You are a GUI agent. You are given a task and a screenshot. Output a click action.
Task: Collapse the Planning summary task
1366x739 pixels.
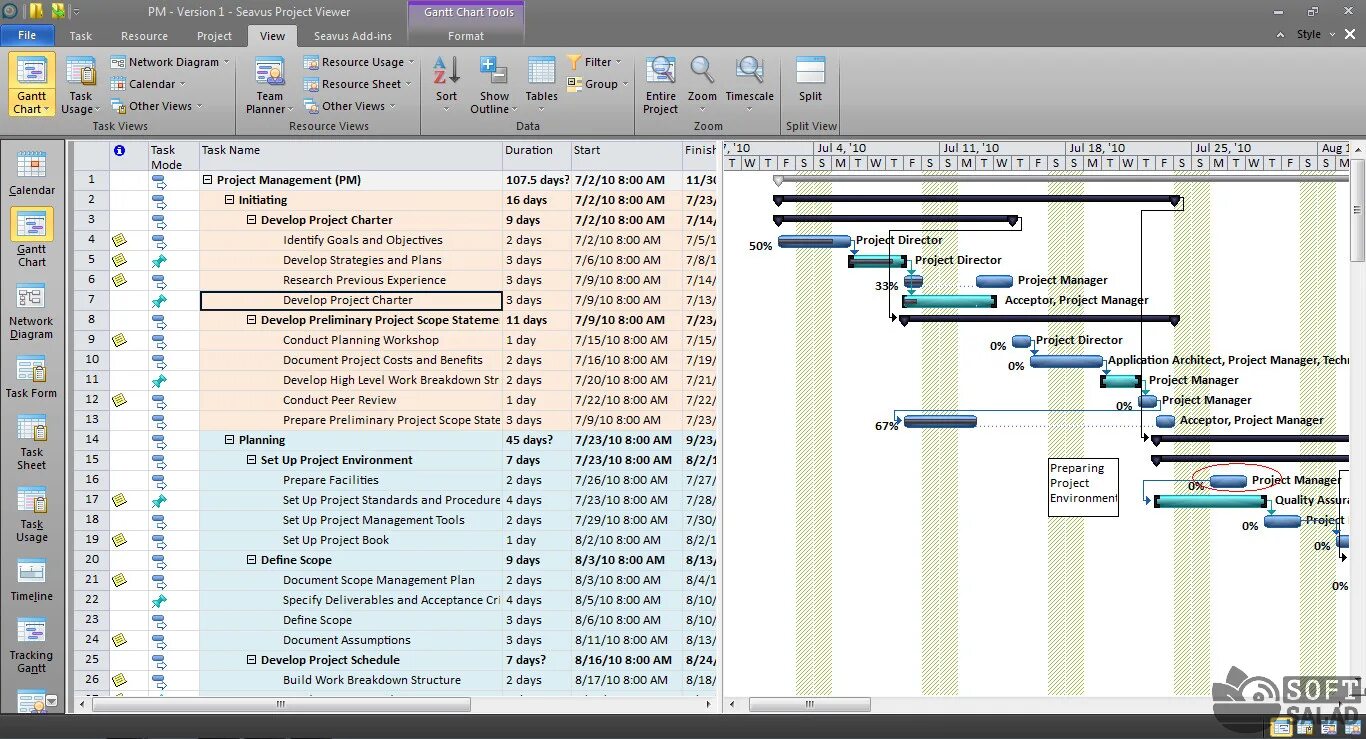pos(230,440)
